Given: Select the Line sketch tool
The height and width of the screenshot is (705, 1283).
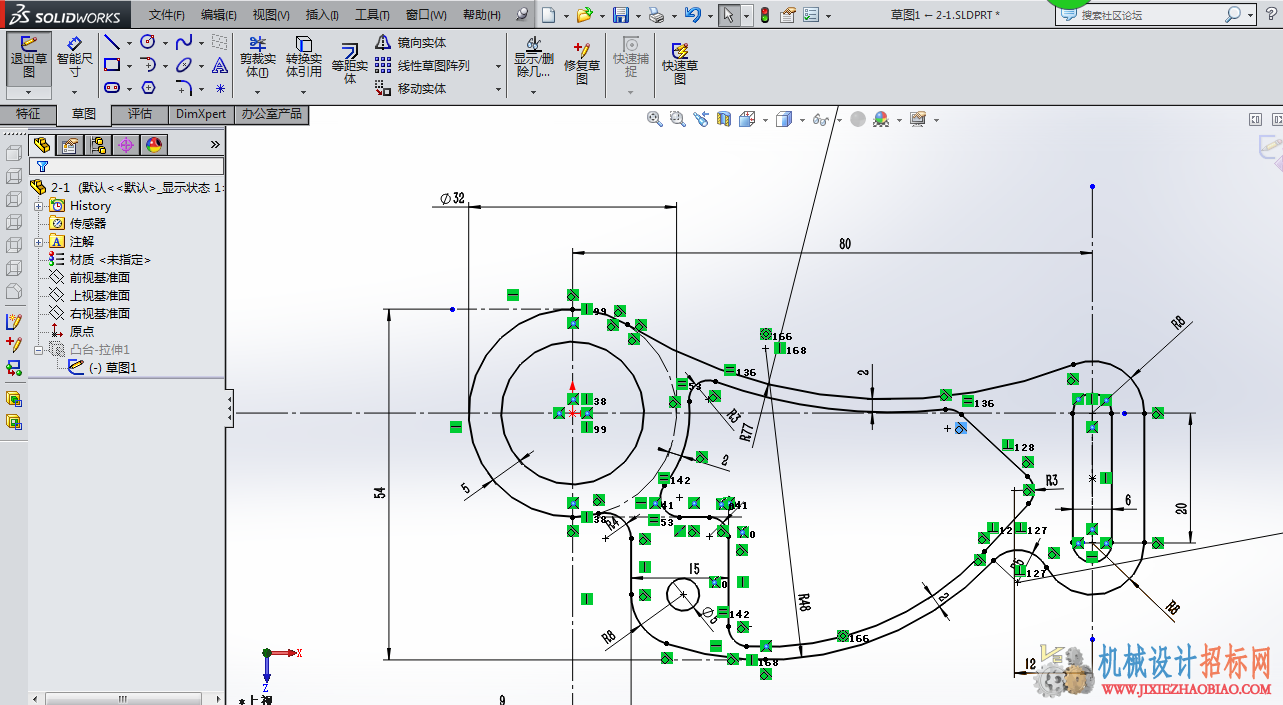Looking at the screenshot, I should 112,42.
